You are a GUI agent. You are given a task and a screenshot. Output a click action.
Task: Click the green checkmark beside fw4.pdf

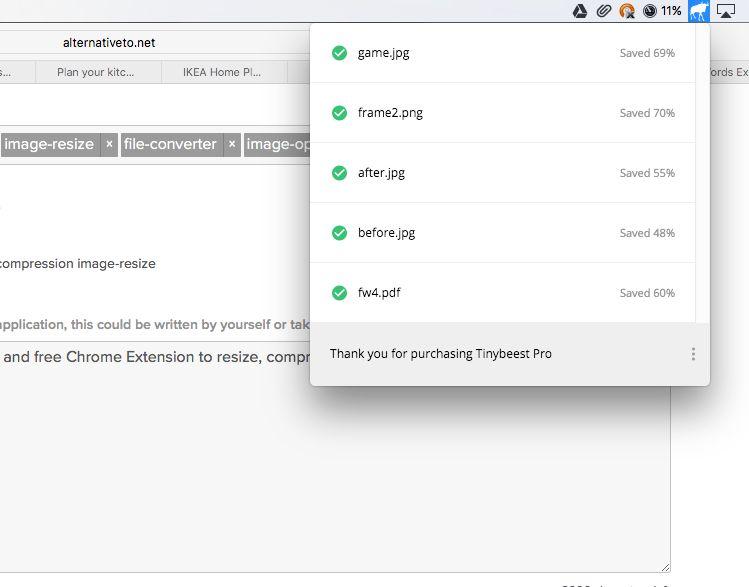tap(340, 293)
